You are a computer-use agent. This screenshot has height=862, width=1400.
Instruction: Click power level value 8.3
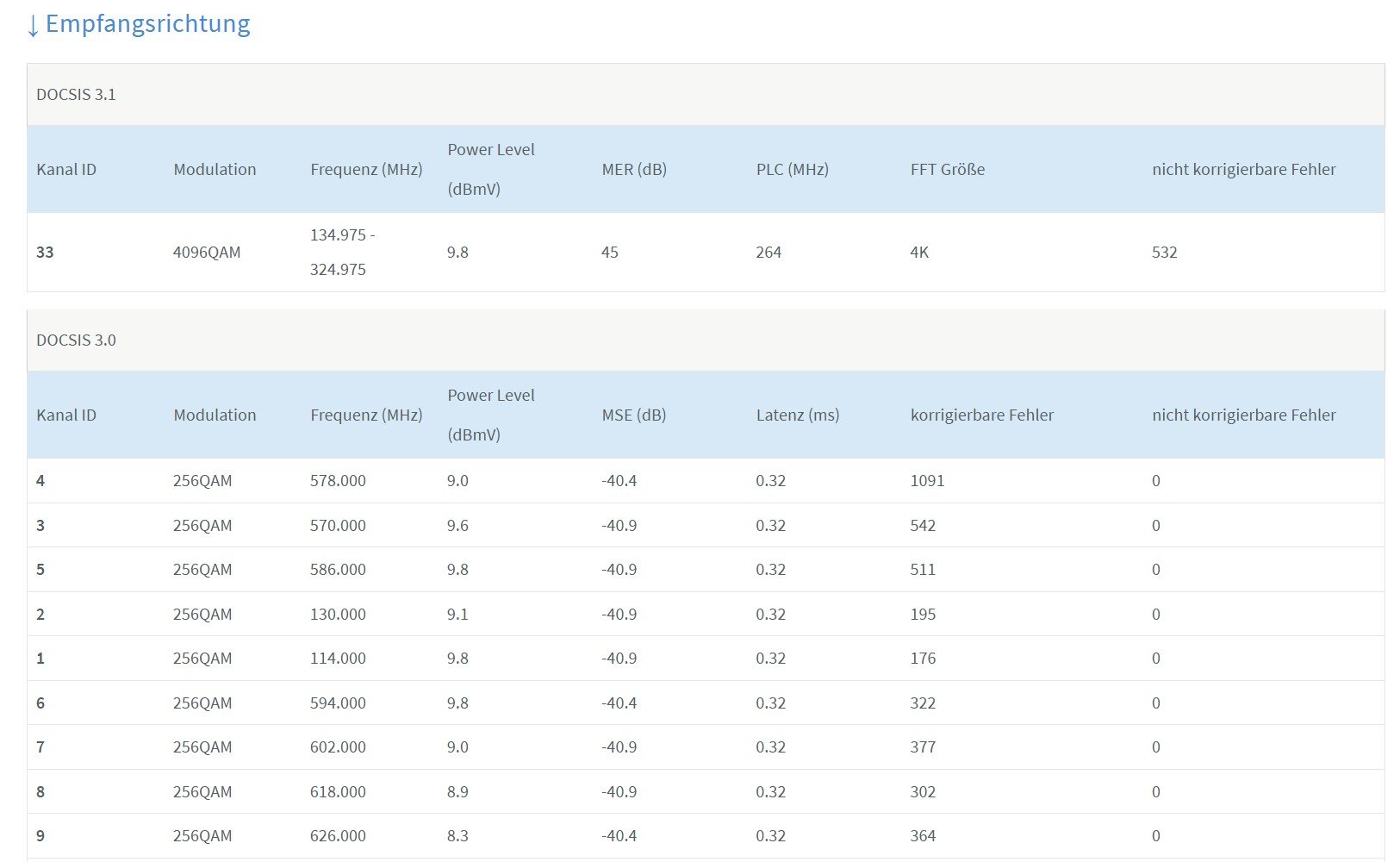[457, 836]
